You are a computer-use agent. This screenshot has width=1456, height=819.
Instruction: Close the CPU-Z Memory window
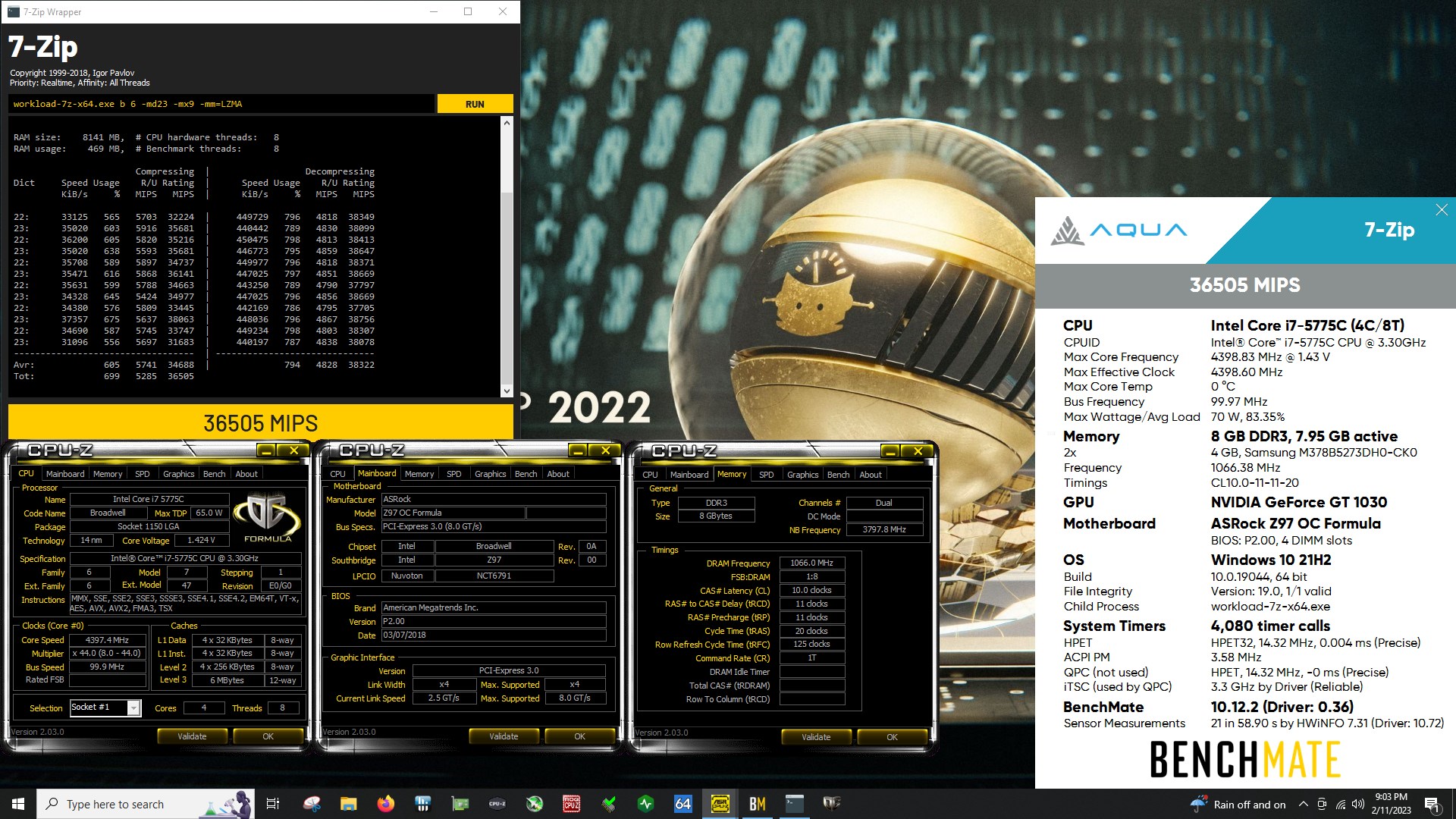coord(918,451)
